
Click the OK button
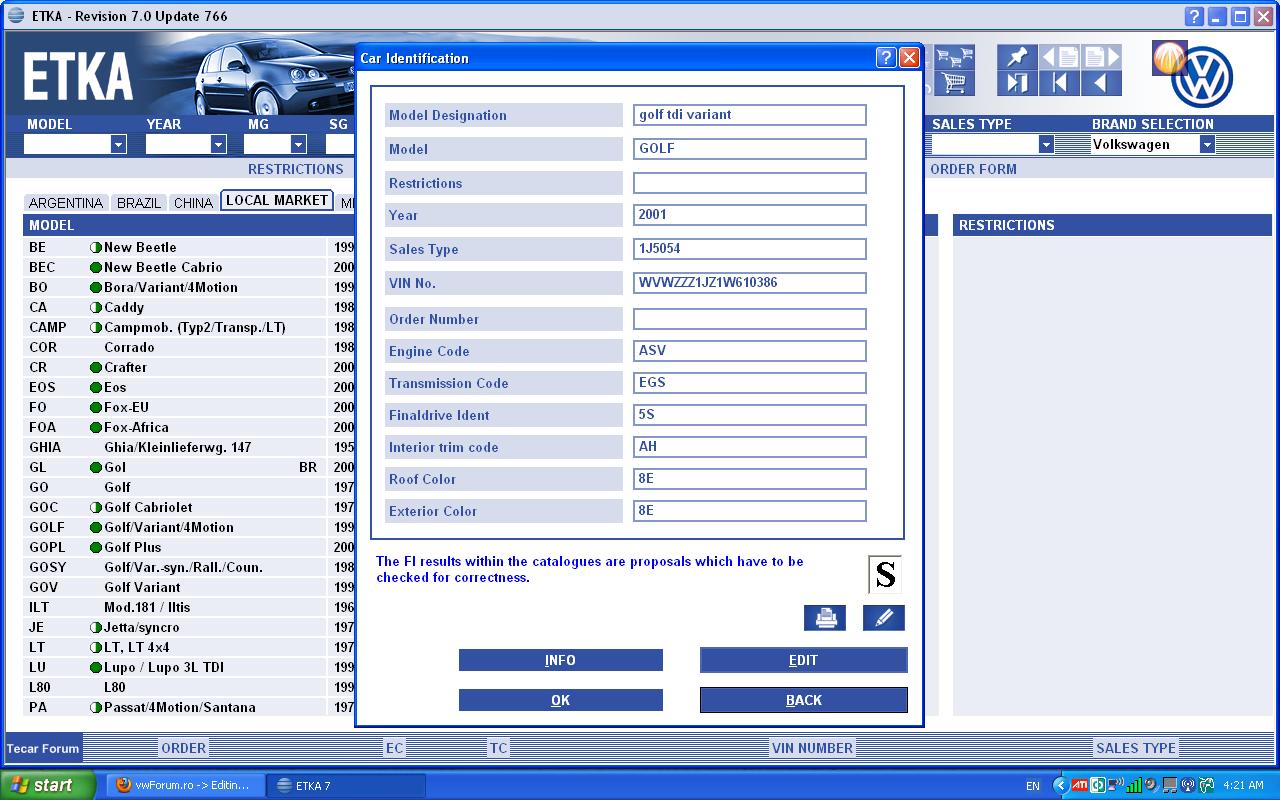click(561, 700)
